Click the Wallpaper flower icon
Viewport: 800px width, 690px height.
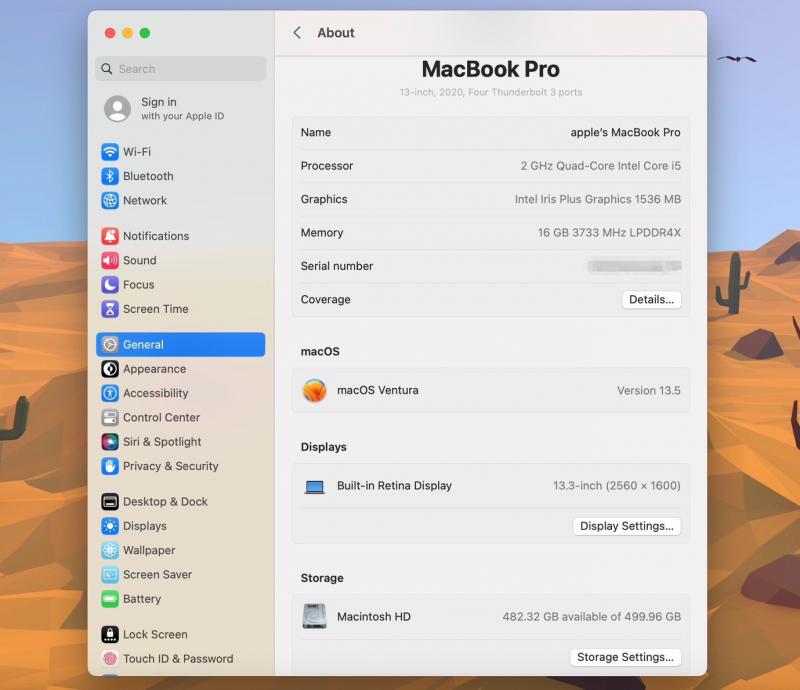pos(110,550)
